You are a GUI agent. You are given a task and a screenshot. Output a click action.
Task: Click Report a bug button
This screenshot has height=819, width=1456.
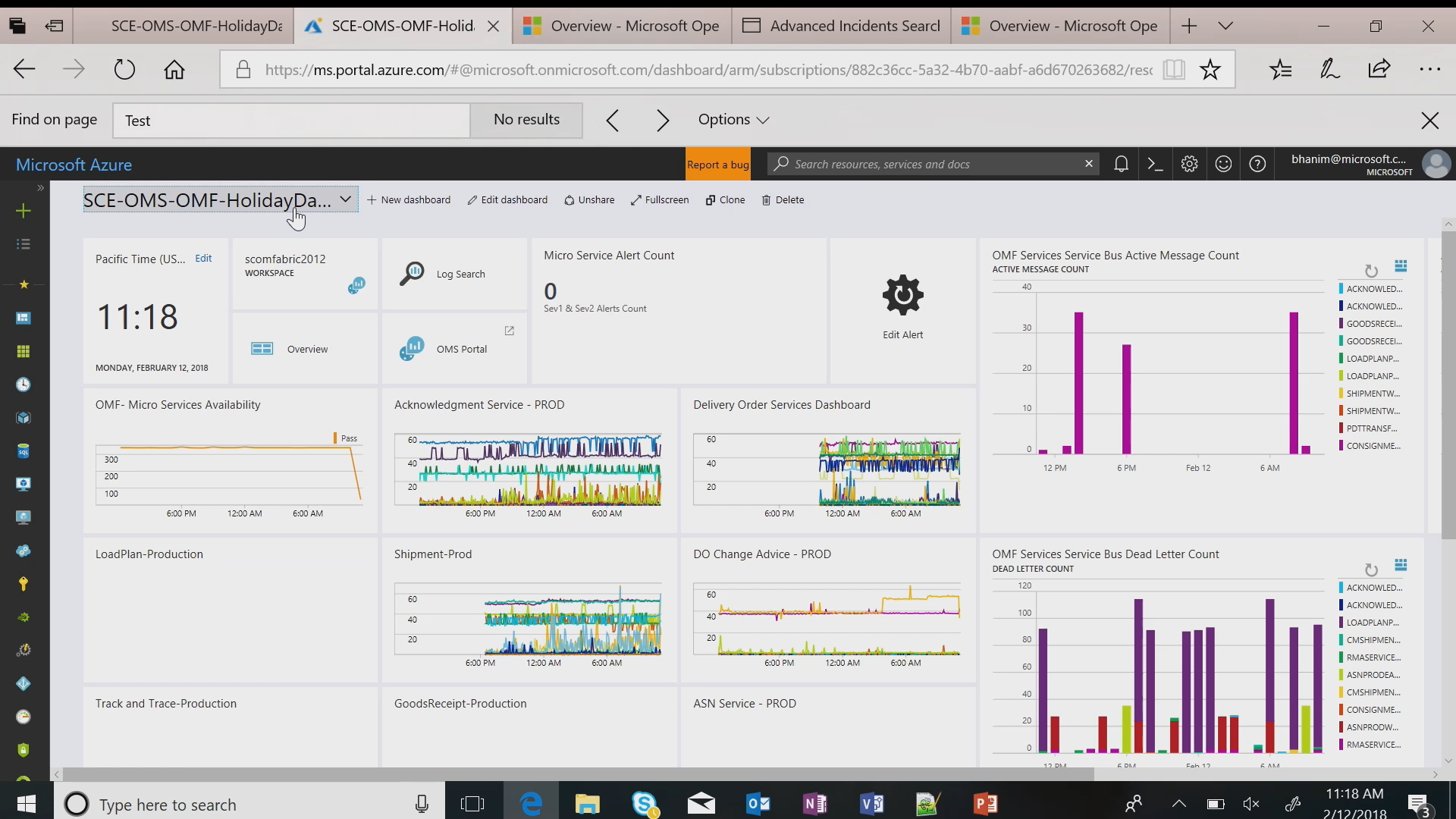pos(717,165)
